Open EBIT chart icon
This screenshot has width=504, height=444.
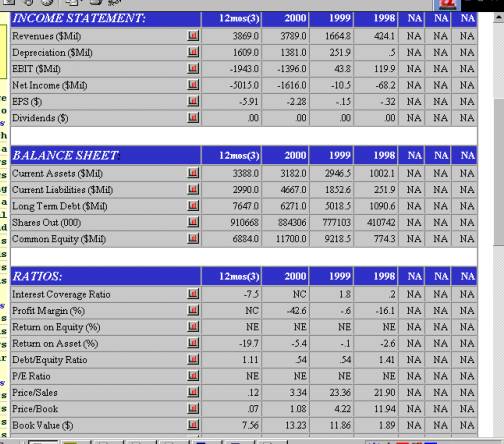point(193,68)
